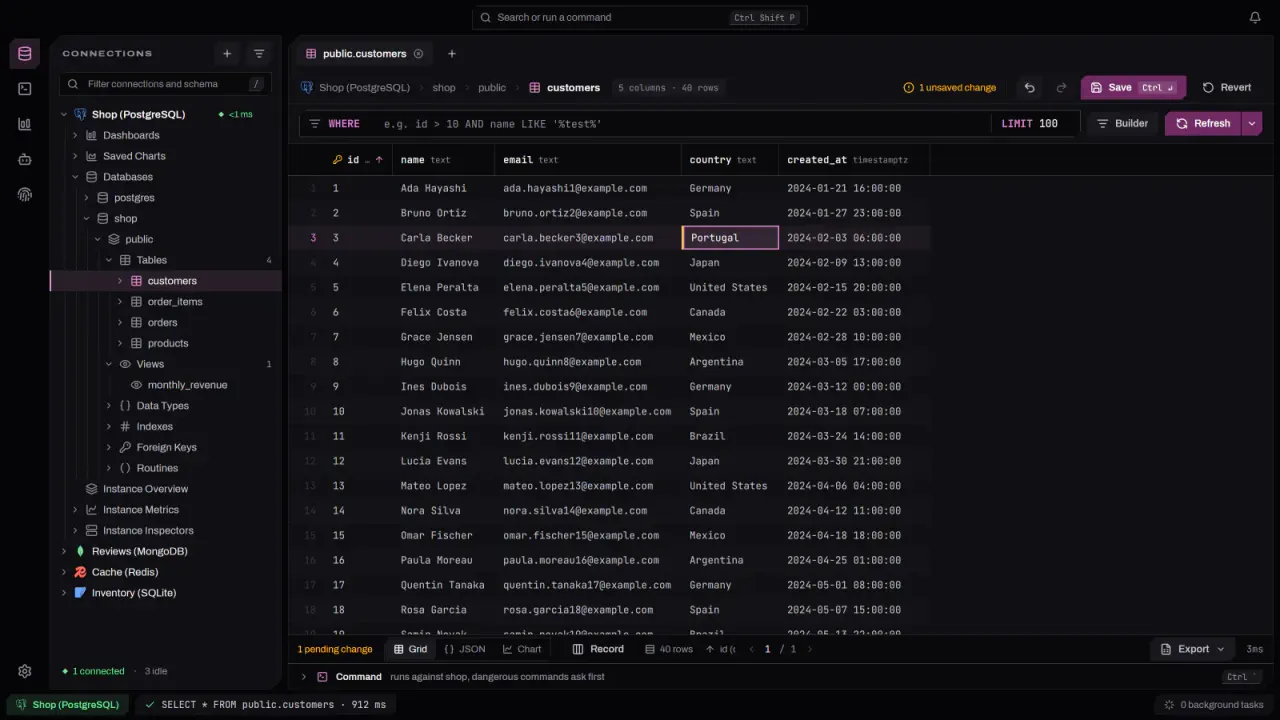Switch to the Chart view tab

[x=522, y=649]
